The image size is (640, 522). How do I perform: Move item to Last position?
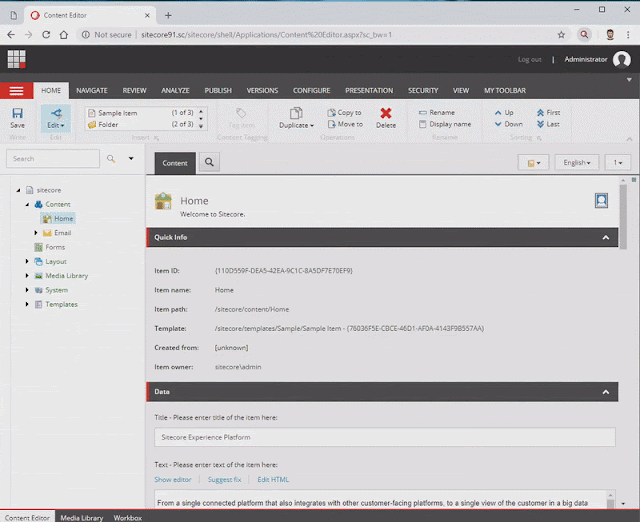548,124
